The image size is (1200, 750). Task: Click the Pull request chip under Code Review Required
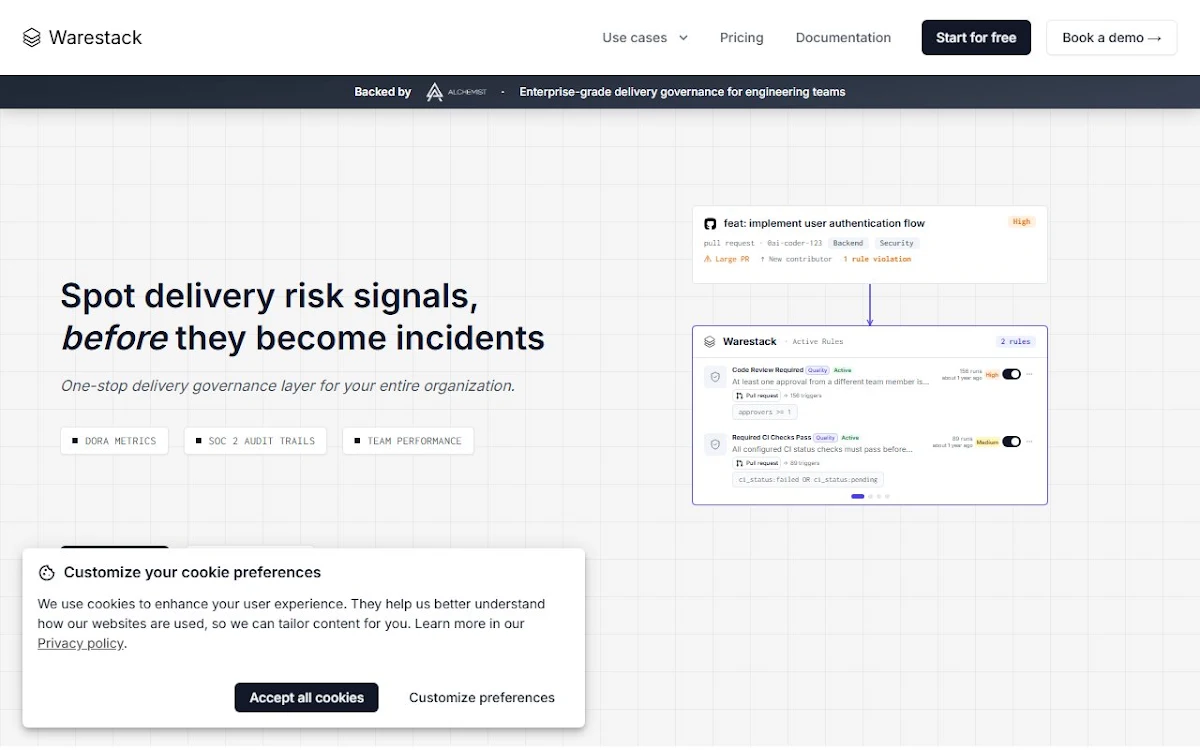(x=756, y=395)
